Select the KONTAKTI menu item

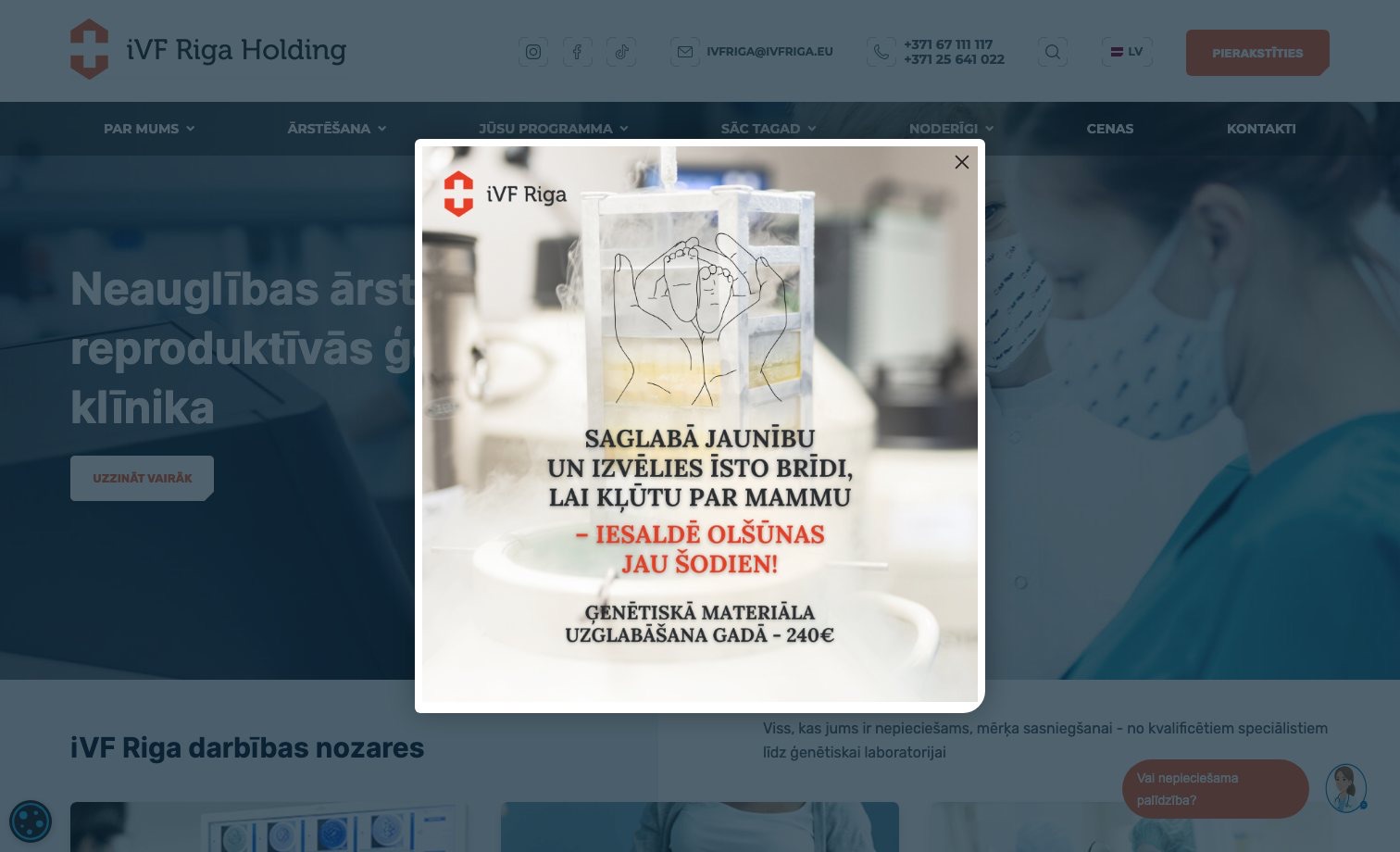pyautogui.click(x=1261, y=129)
